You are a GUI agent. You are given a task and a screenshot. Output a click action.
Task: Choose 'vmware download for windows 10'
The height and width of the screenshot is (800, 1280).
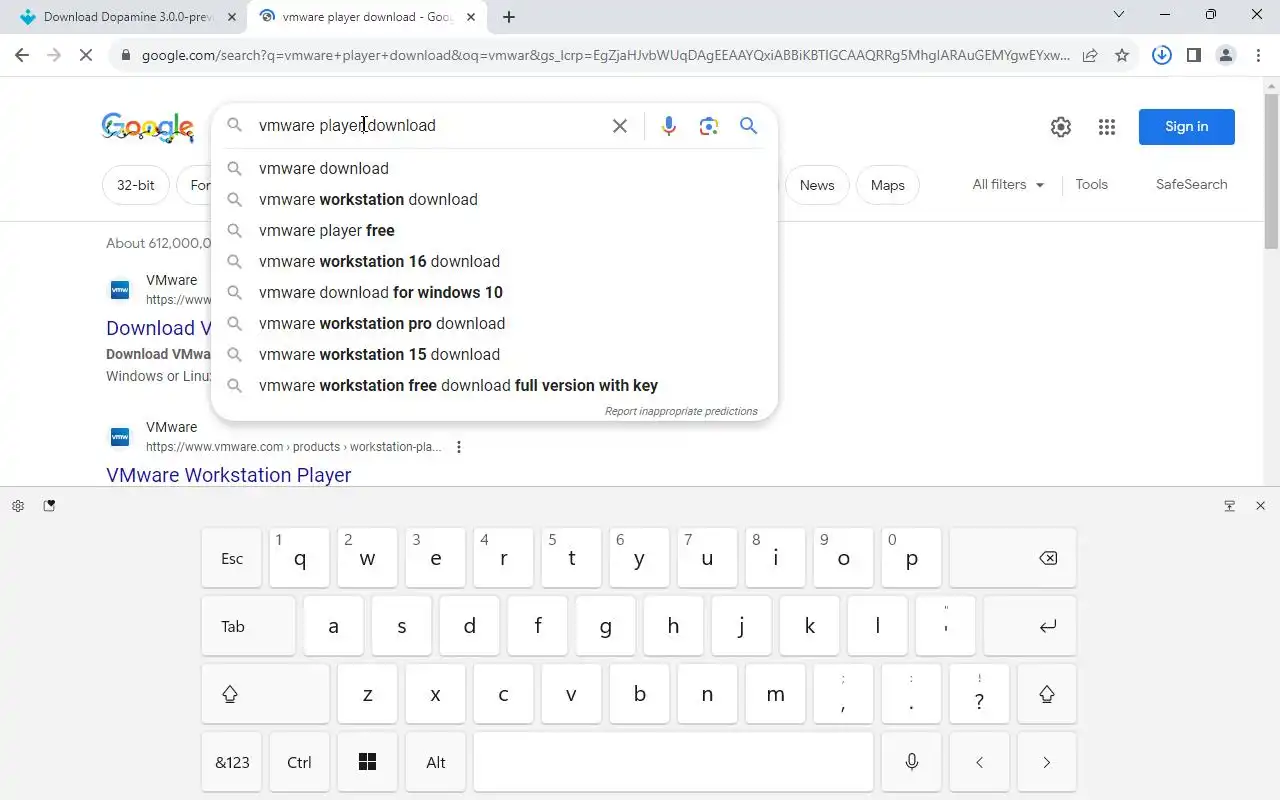494,292
